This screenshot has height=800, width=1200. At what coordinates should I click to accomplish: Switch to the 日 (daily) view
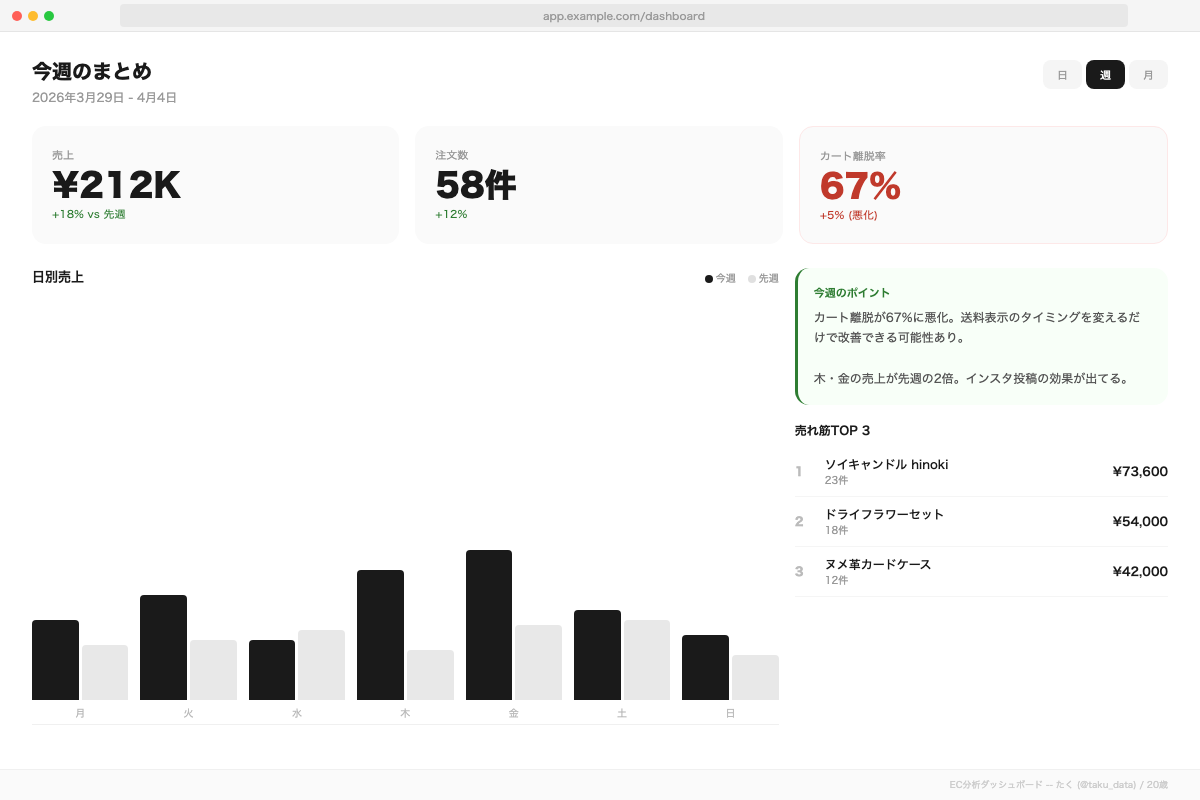[x=1062, y=74]
